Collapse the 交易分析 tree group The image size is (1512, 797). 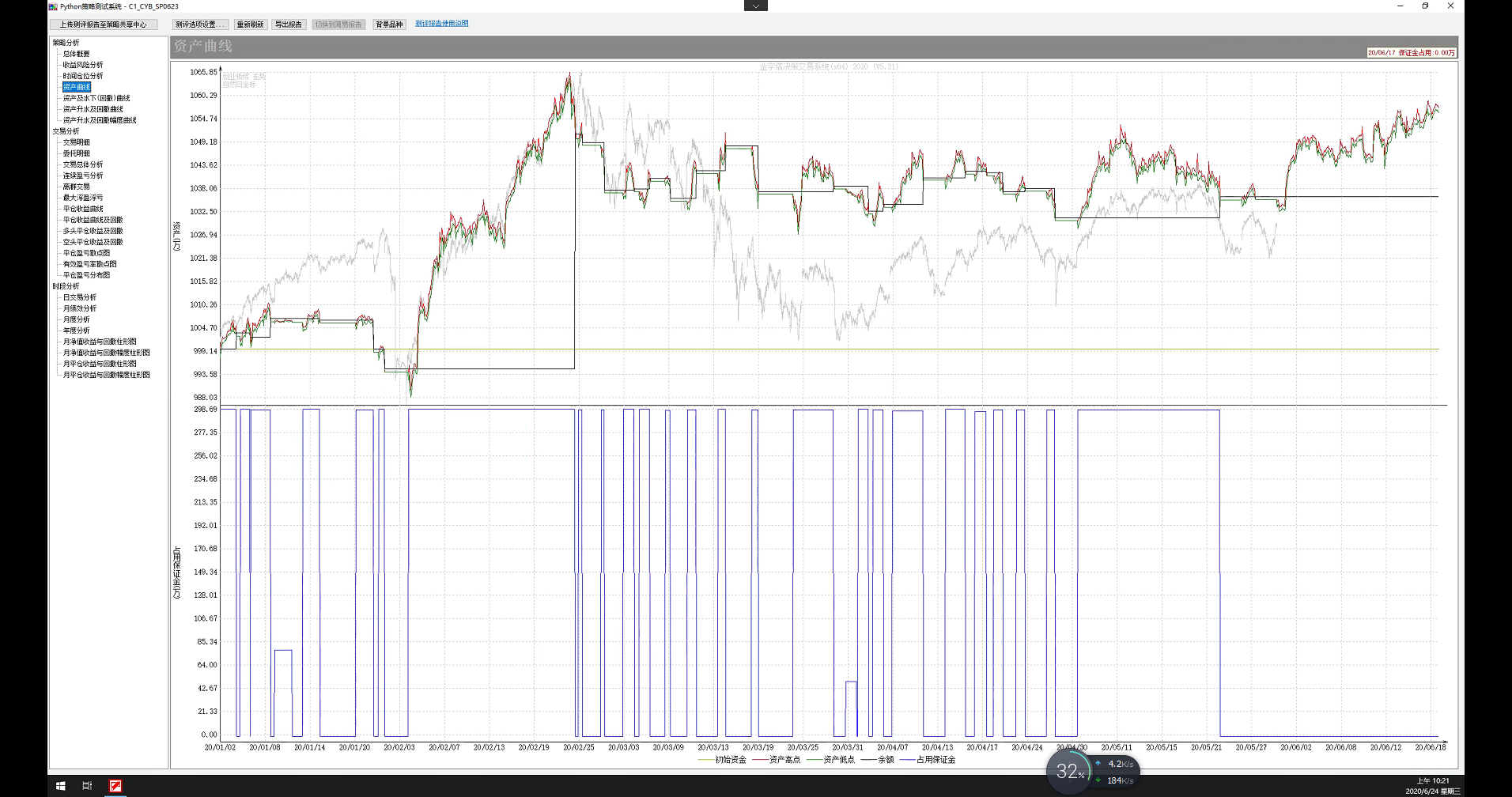[66, 131]
